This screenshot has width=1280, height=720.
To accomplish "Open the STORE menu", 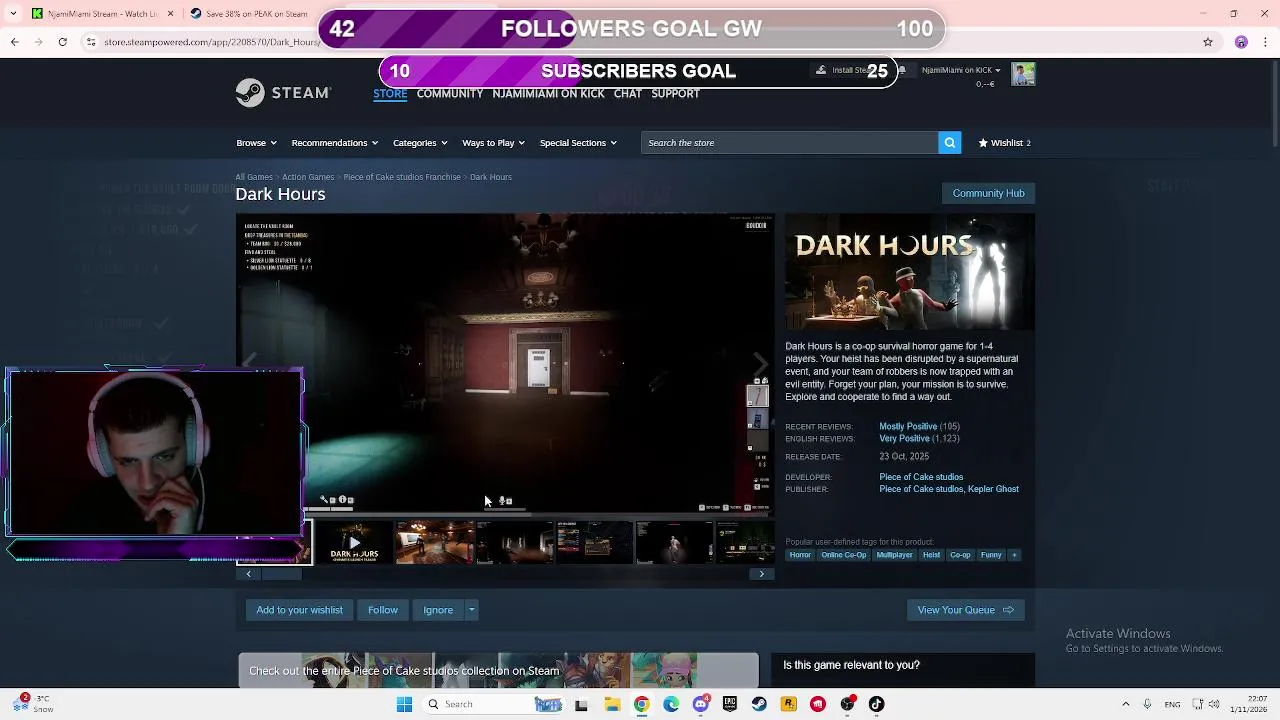I will point(390,93).
